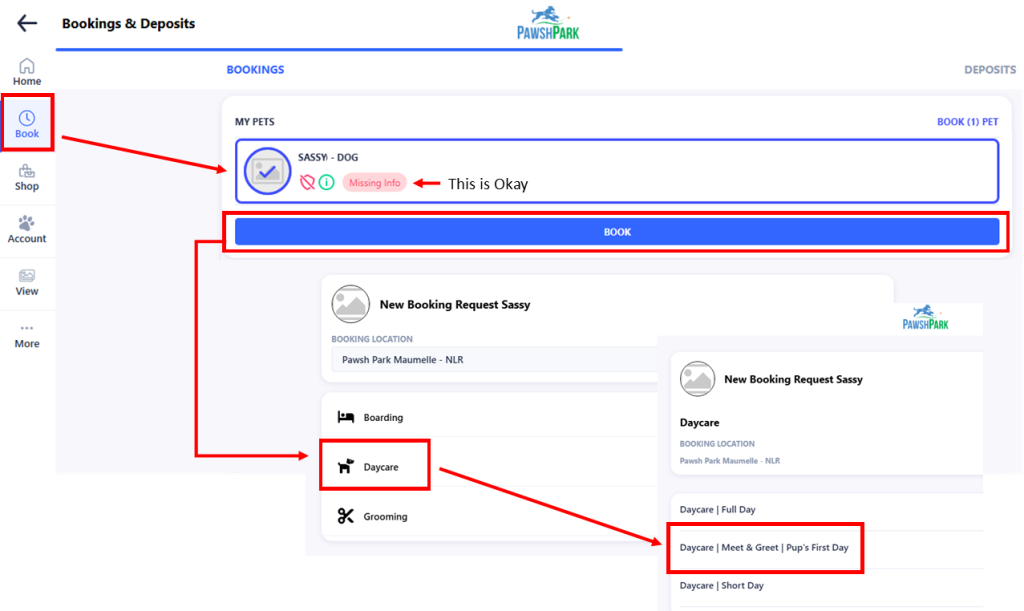Click the SASSY - DOG name text

(328, 157)
